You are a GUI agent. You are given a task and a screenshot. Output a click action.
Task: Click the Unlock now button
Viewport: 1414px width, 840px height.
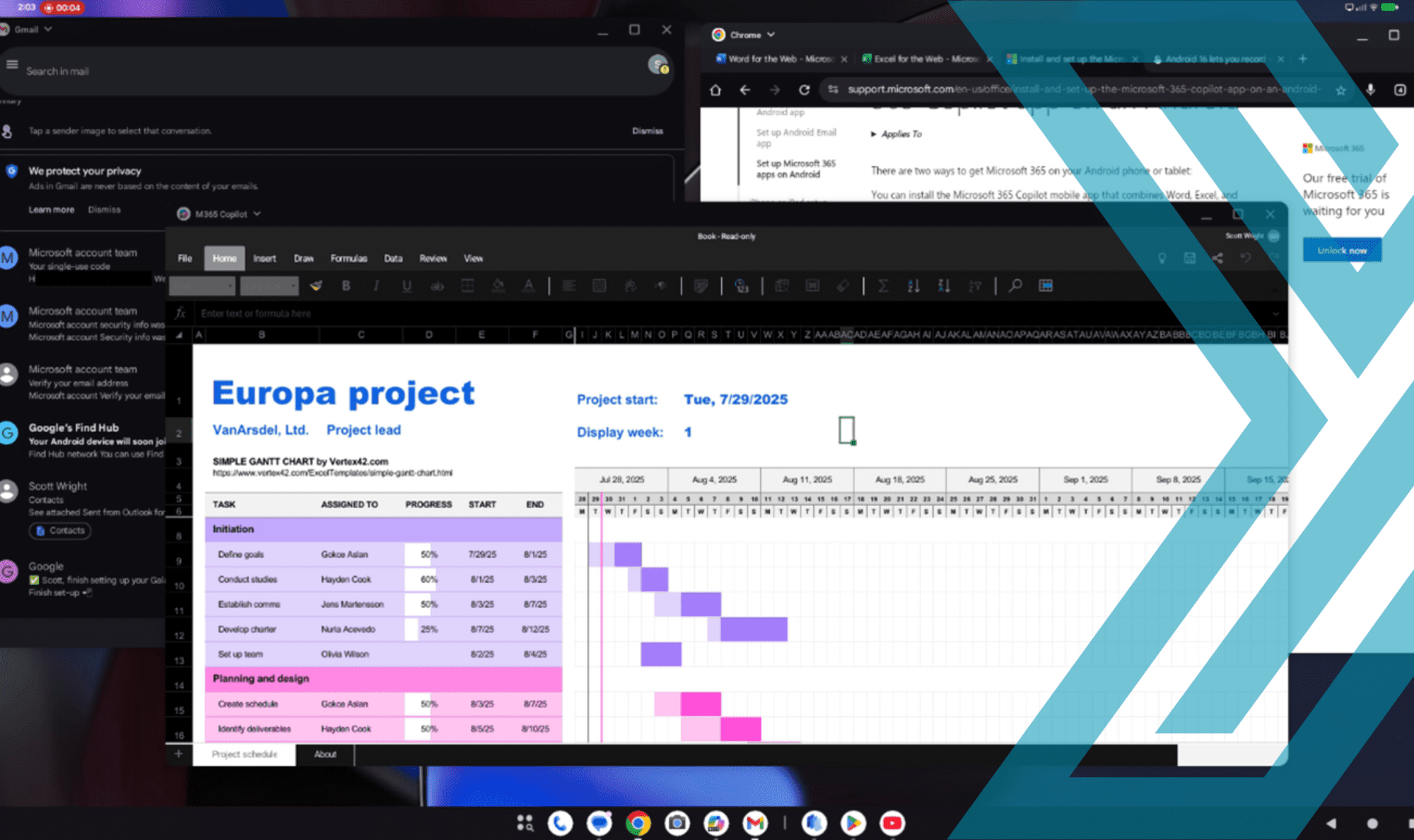coord(1341,250)
